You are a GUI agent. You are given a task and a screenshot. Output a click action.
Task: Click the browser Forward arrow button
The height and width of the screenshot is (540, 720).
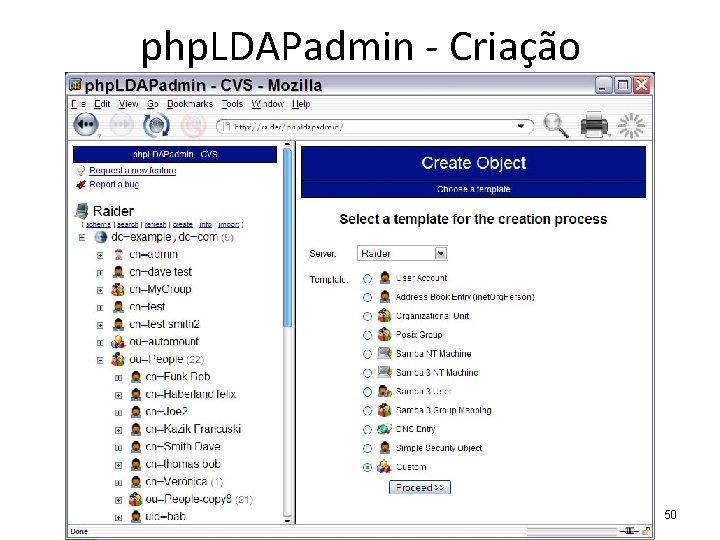pyautogui.click(x=121, y=124)
